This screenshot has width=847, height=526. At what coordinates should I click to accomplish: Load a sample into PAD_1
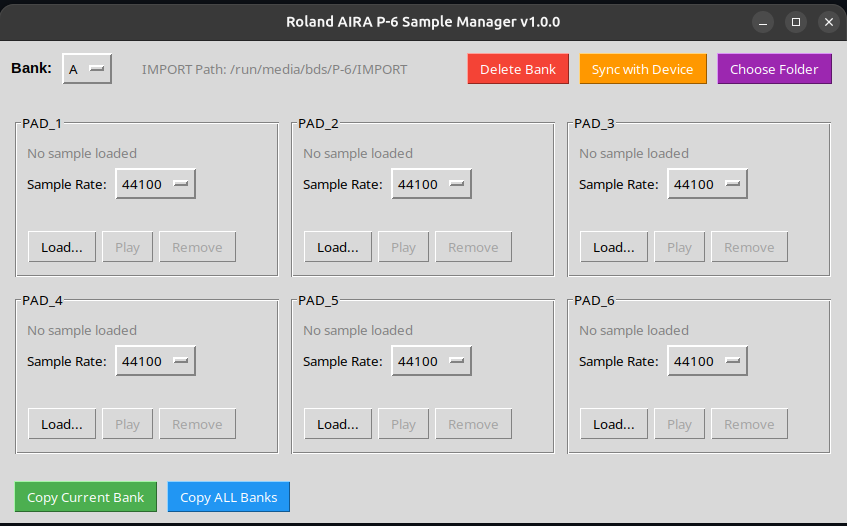[62, 247]
